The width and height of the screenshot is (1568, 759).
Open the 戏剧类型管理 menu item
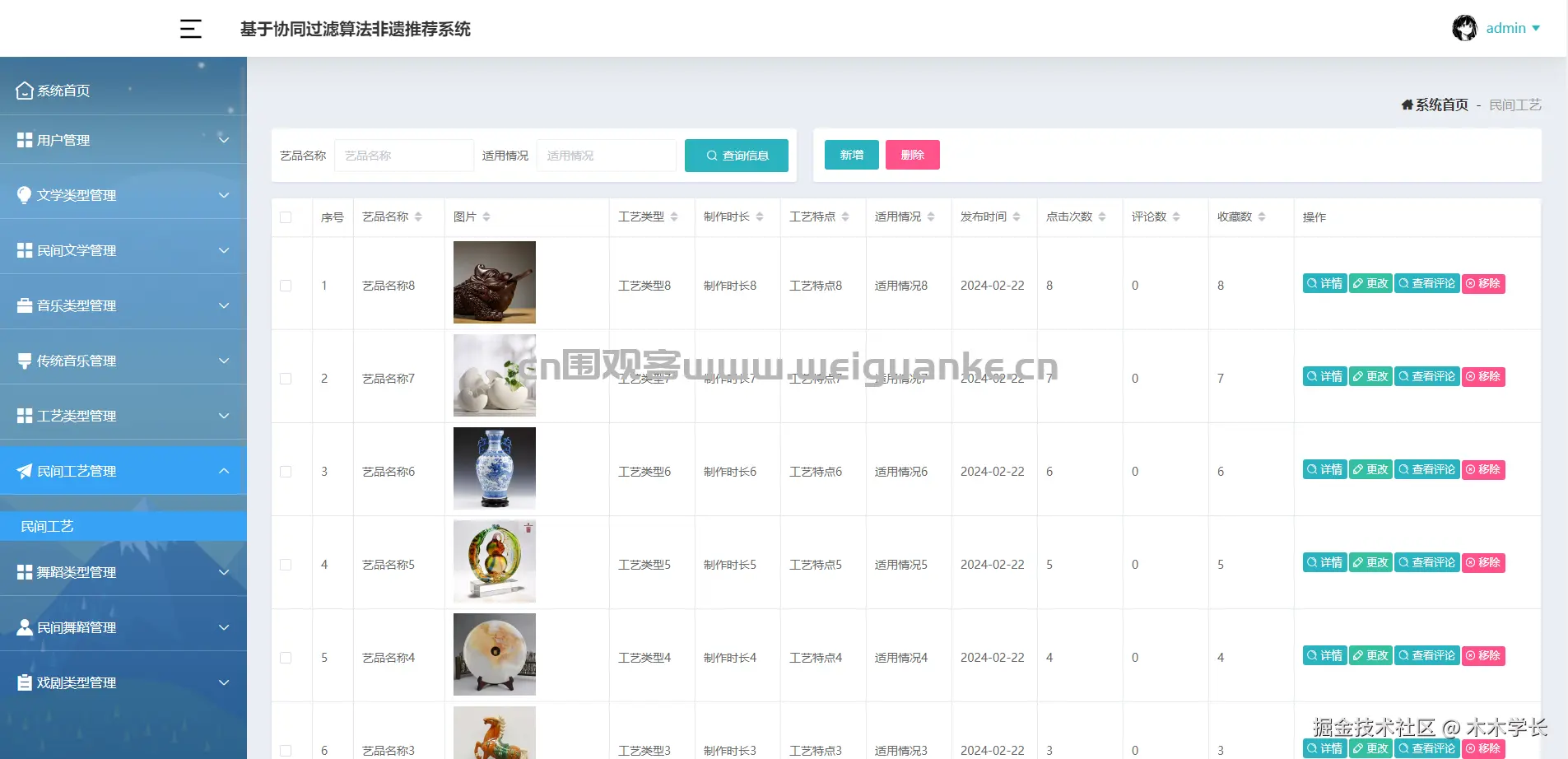click(x=77, y=682)
